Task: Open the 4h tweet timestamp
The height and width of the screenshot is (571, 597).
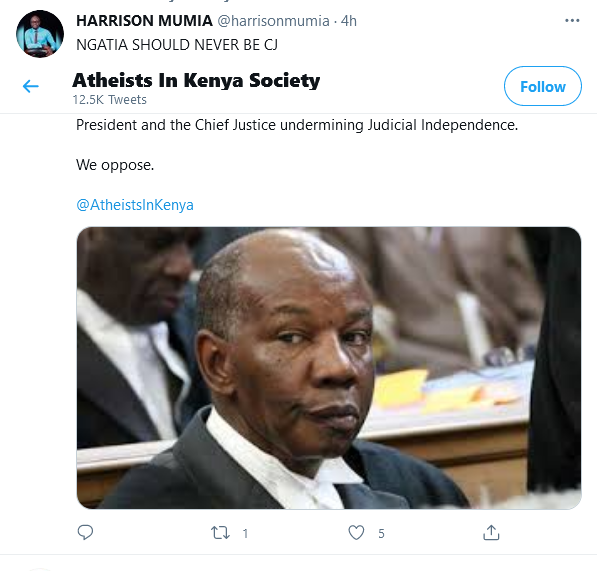Action: pyautogui.click(x=349, y=21)
